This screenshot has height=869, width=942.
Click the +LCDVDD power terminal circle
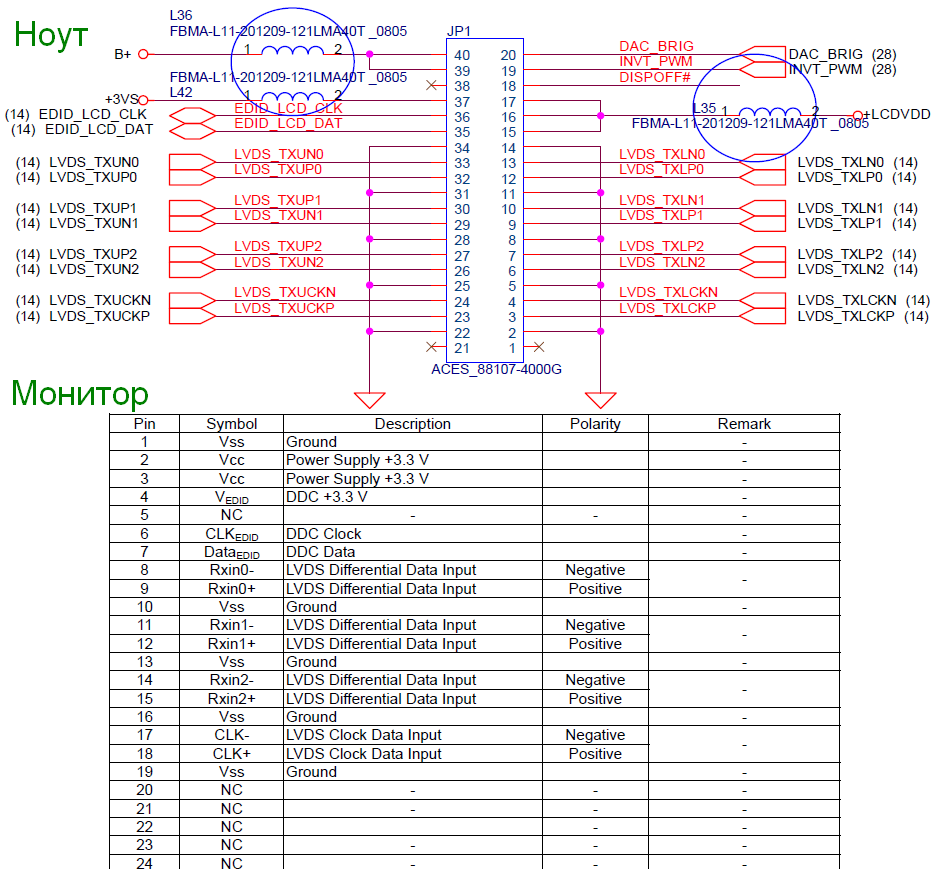click(x=857, y=116)
